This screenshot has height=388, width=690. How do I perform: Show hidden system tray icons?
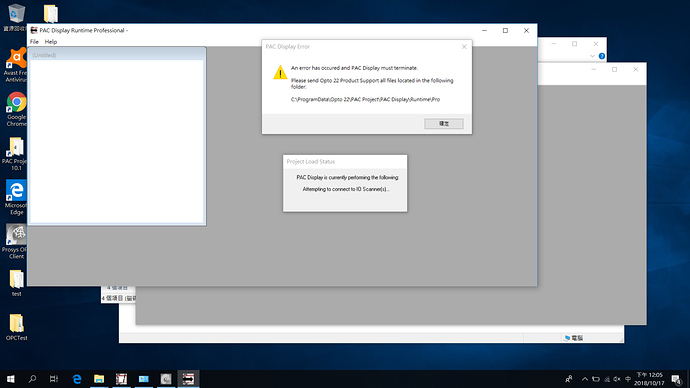(x=585, y=379)
